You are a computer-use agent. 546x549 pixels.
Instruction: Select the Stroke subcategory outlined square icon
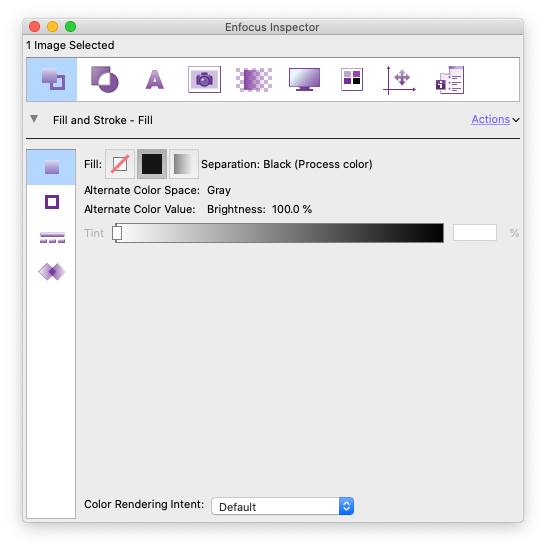52,202
